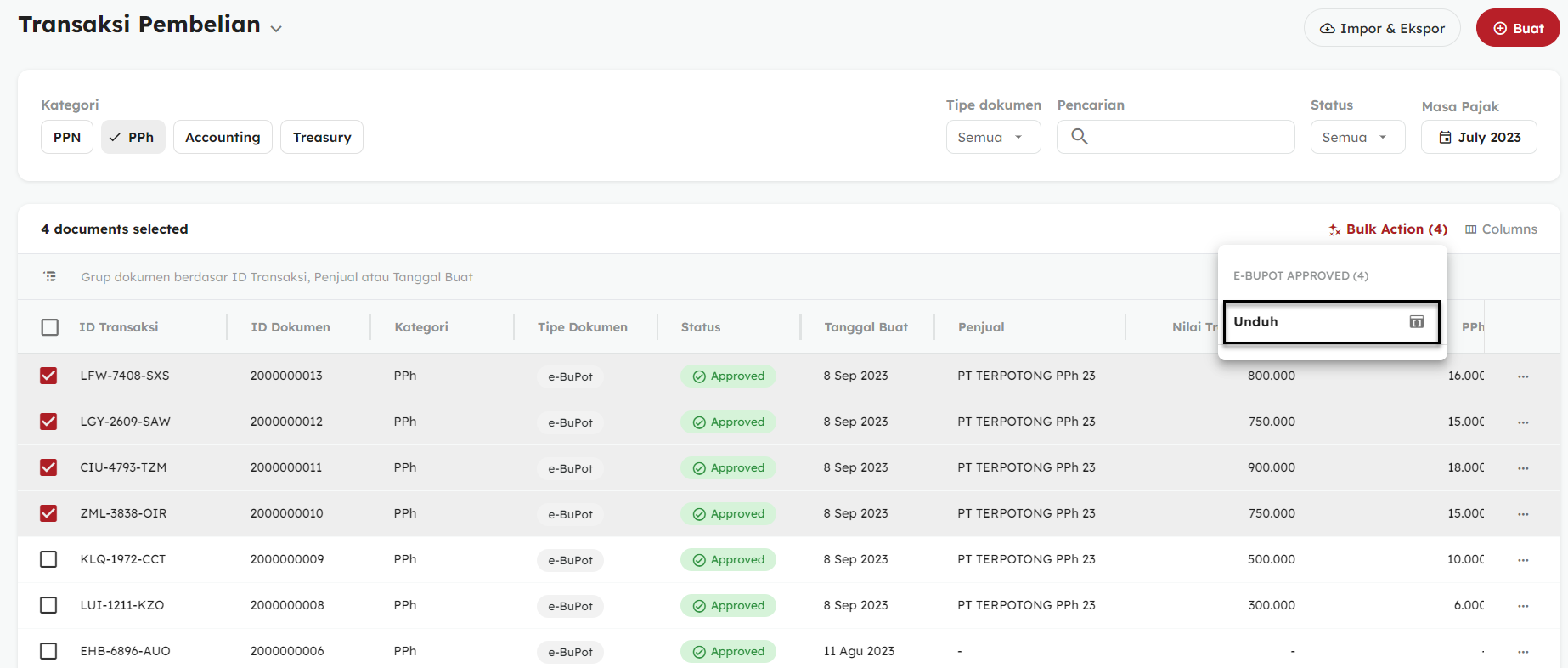Switch to the Accounting category
The width and height of the screenshot is (1568, 668).
223,137
